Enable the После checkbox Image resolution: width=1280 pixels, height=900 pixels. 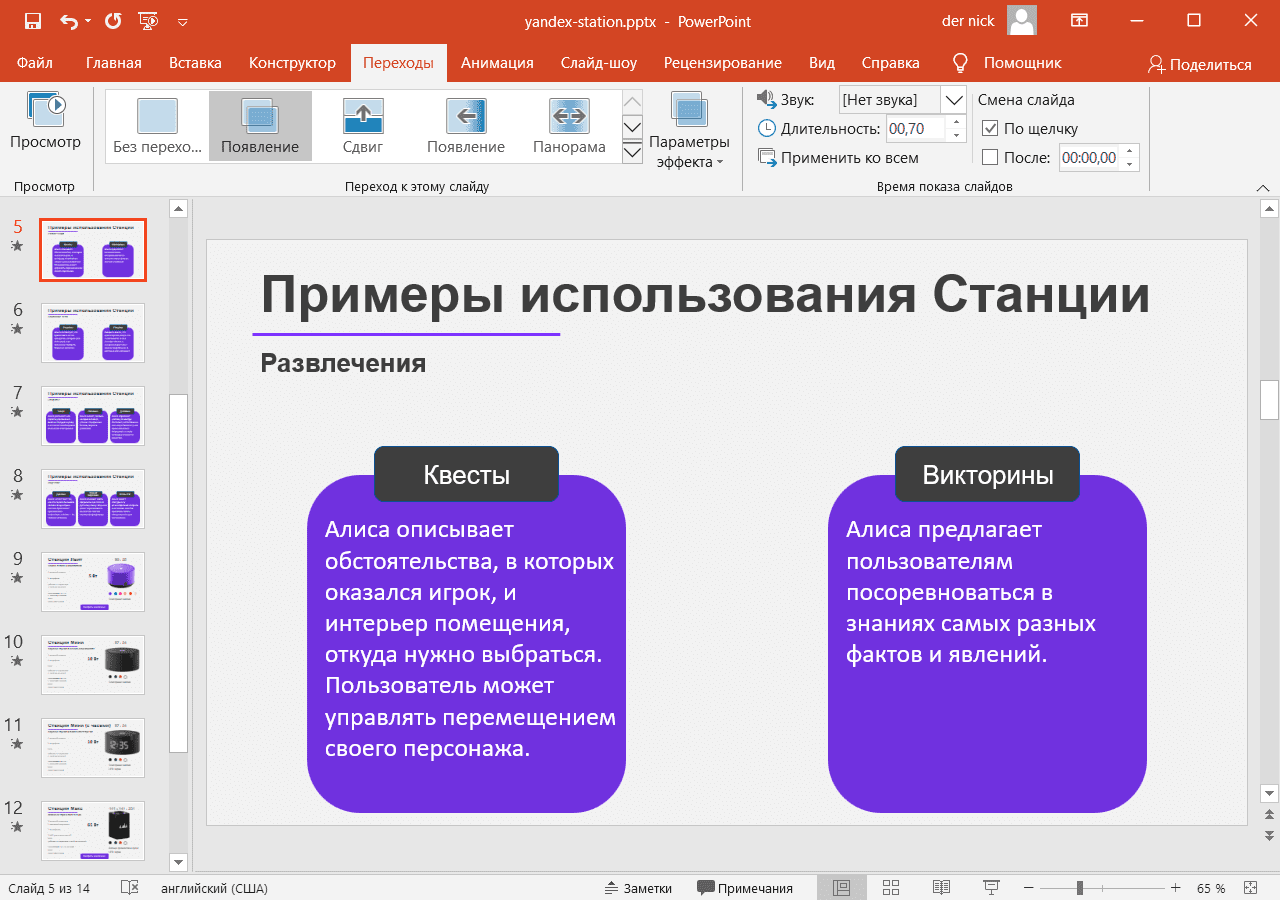(x=991, y=157)
